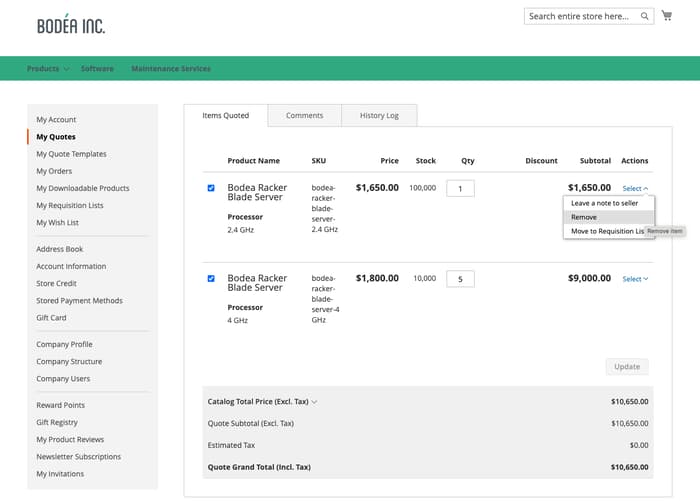Open the History Log tab

pos(379,115)
